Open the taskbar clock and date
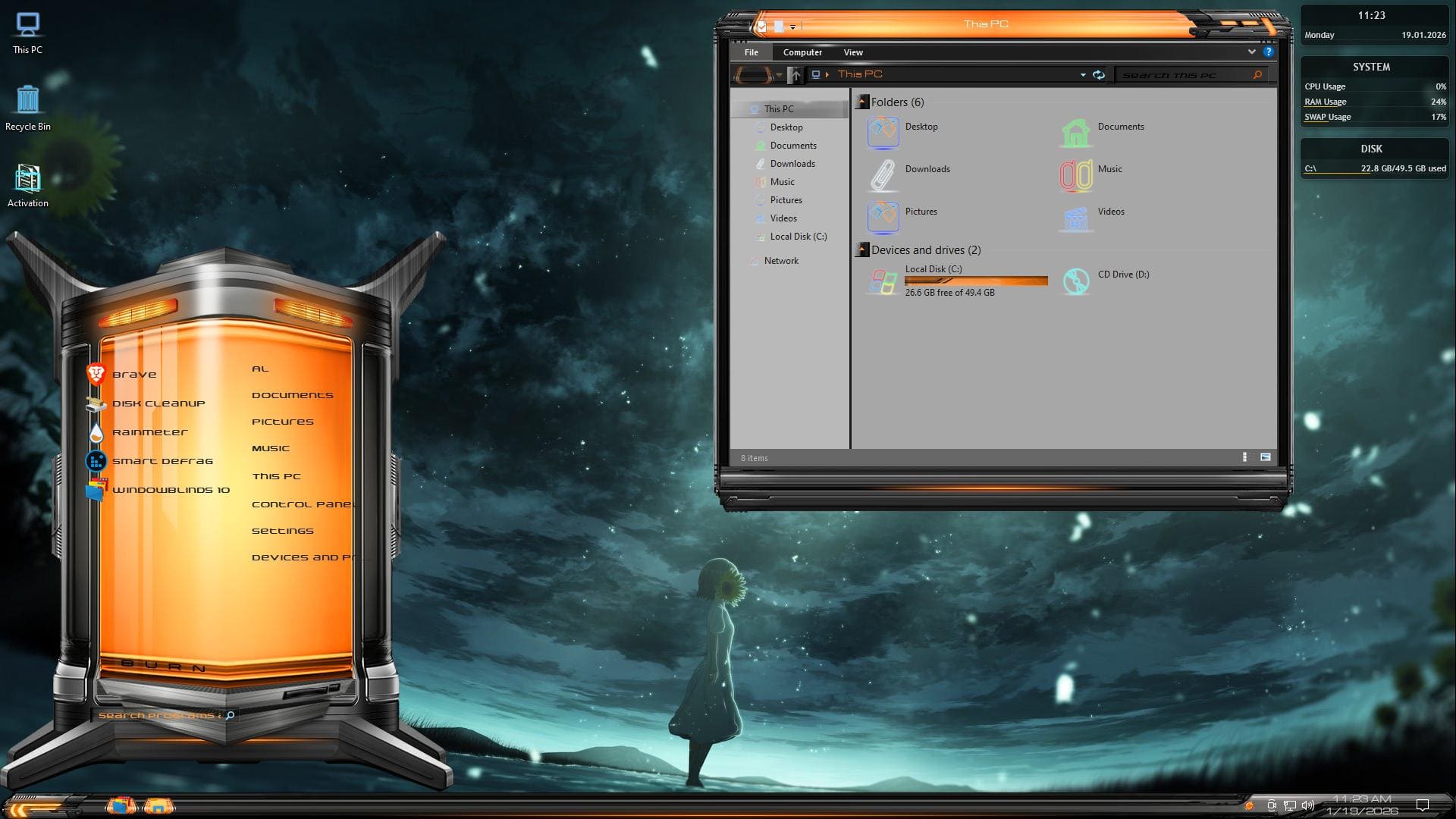 click(x=1362, y=805)
